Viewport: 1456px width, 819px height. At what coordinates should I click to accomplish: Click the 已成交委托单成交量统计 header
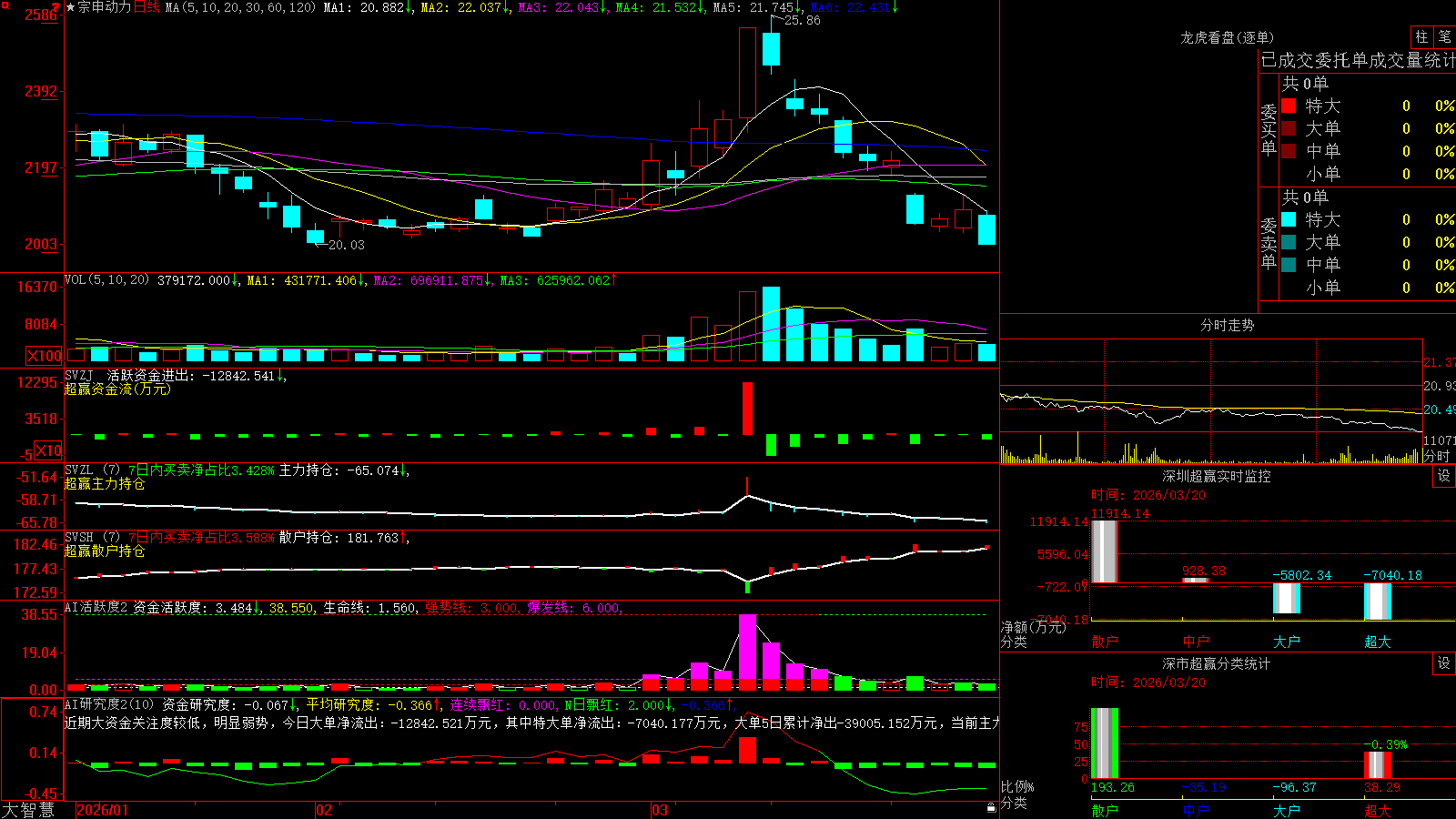click(1358, 60)
